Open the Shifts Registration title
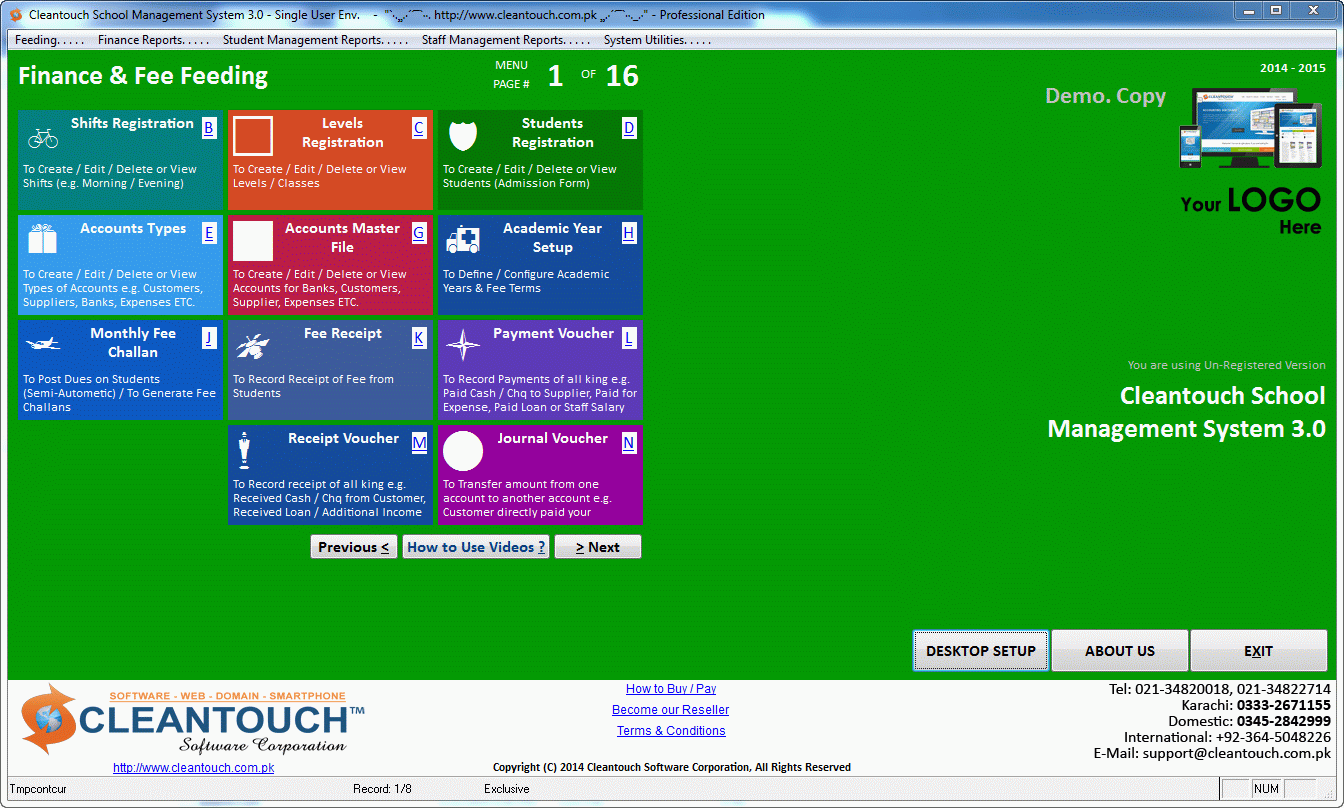Image resolution: width=1344 pixels, height=808 pixels. (x=132, y=124)
